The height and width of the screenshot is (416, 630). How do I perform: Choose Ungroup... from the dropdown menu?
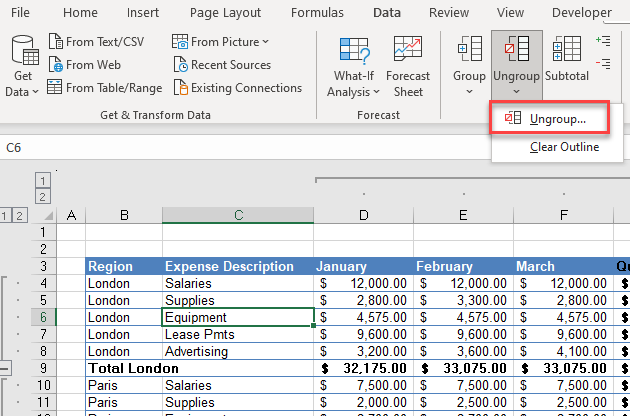pyautogui.click(x=557, y=119)
